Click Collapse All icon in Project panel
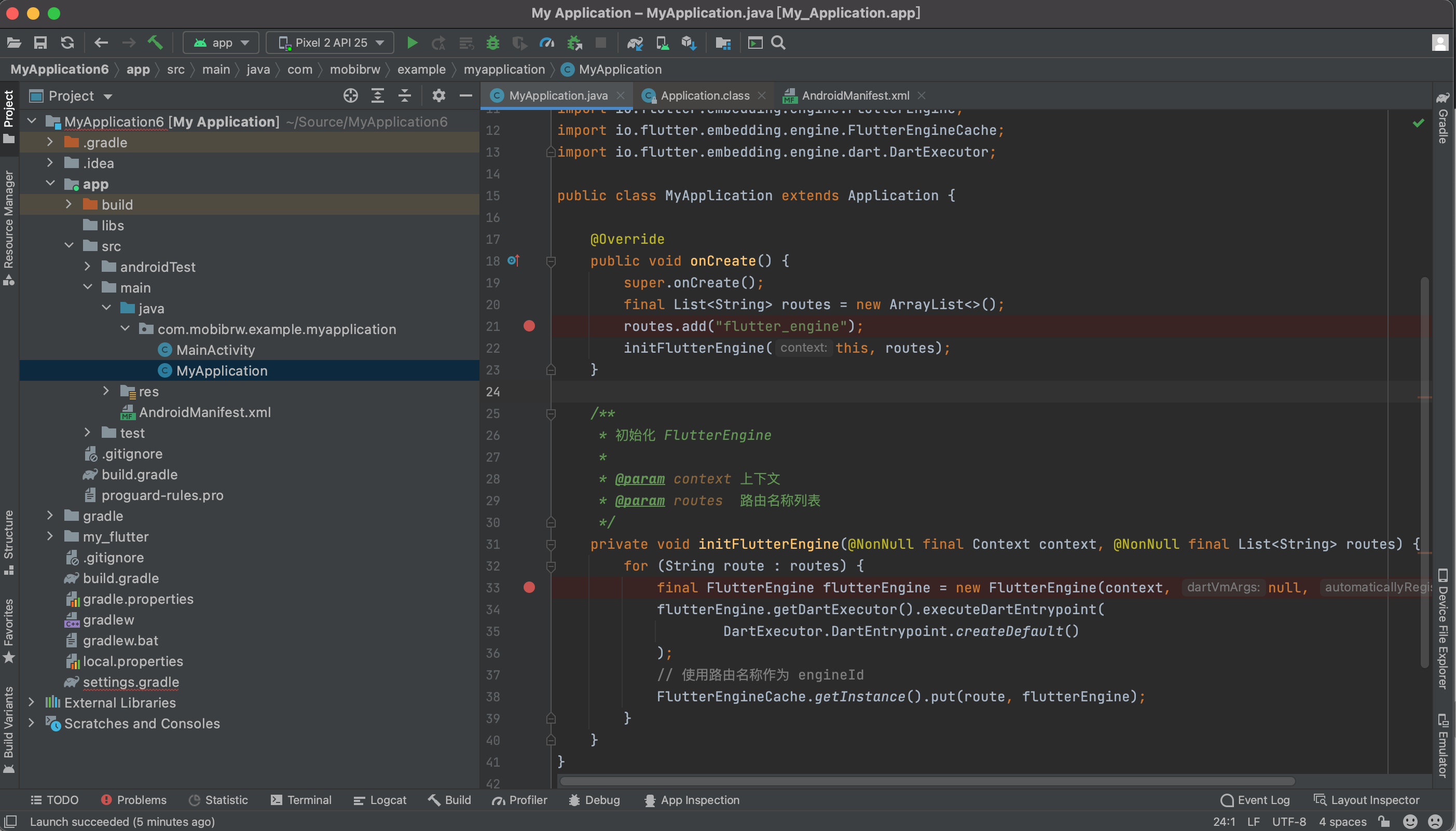 pos(405,96)
